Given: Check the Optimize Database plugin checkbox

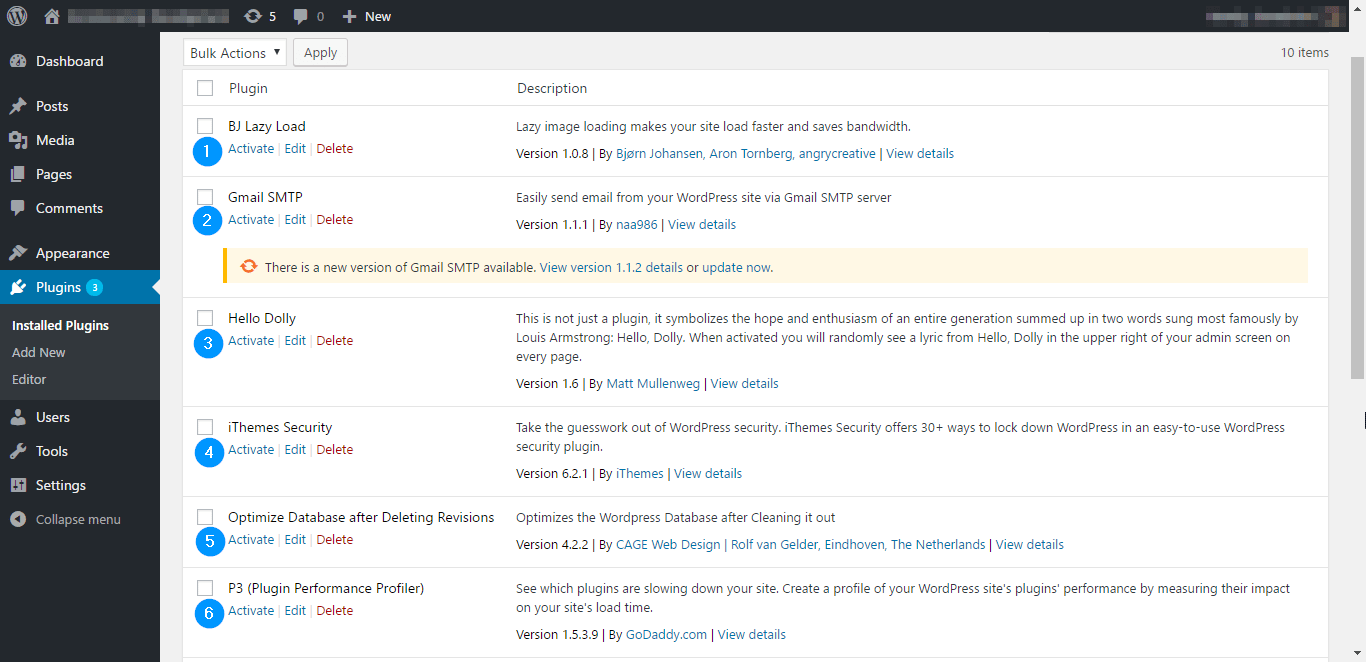Looking at the screenshot, I should click(205, 517).
